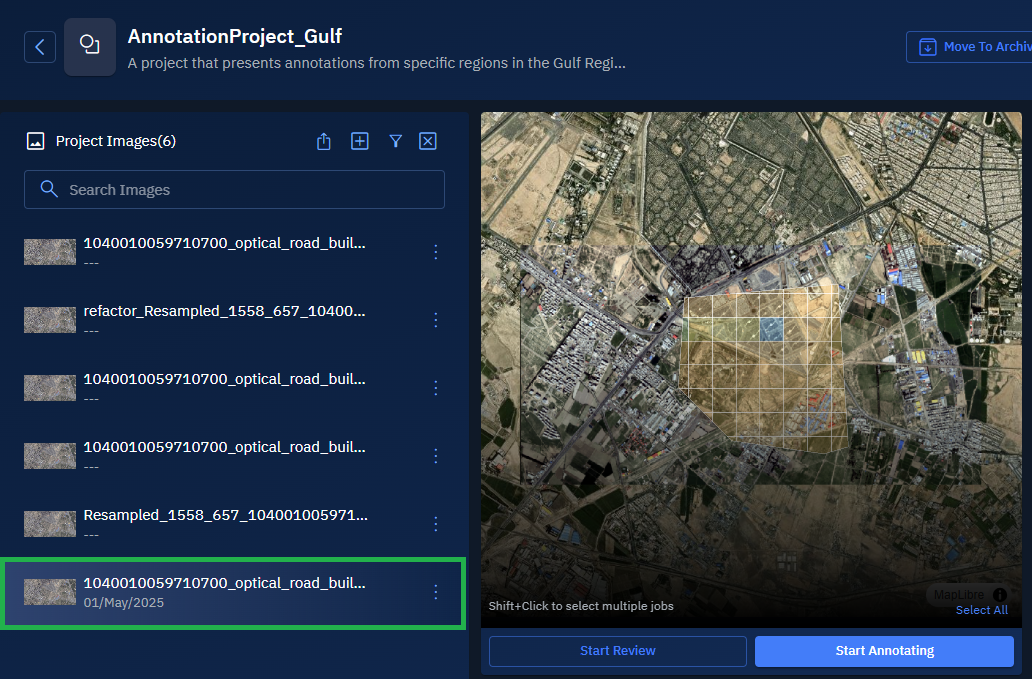Open the image filter funnel icon
Viewport: 1032px width, 679px height.
(x=396, y=141)
